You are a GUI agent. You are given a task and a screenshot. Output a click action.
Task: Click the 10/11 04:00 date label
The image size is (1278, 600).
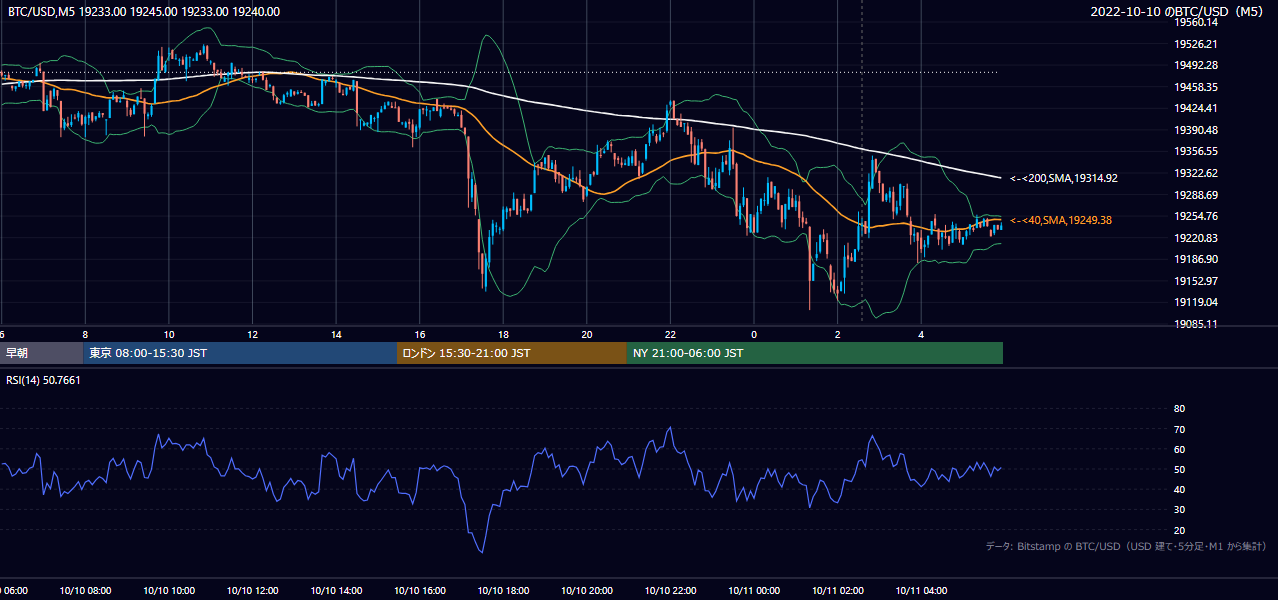click(921, 590)
